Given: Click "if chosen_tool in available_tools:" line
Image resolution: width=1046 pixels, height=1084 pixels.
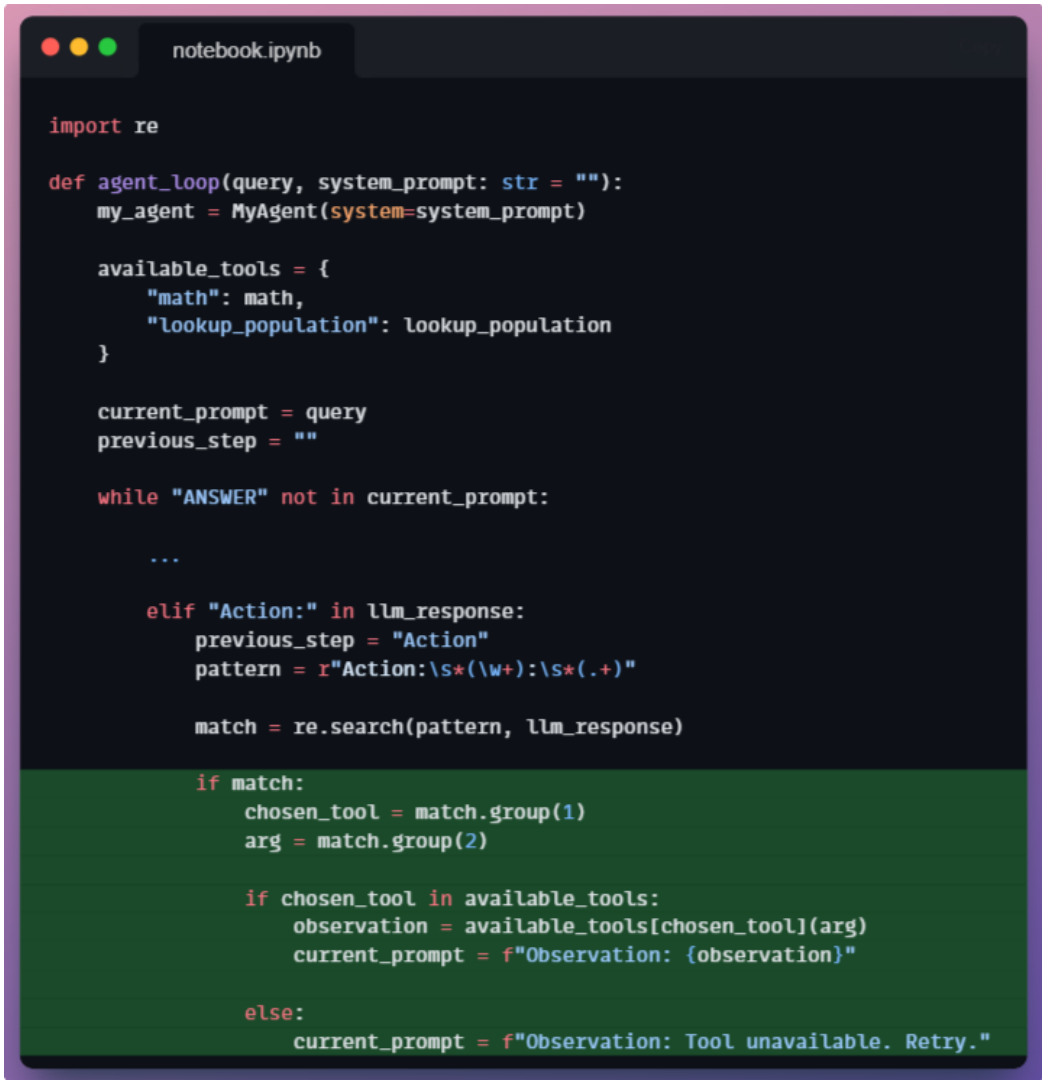Looking at the screenshot, I should (451, 898).
